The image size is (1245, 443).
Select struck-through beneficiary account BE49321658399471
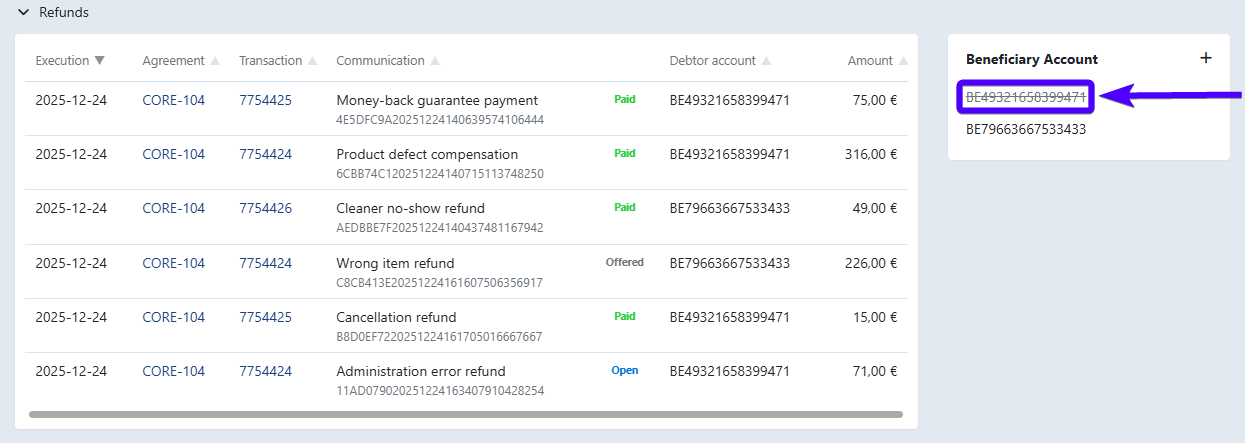click(1025, 97)
